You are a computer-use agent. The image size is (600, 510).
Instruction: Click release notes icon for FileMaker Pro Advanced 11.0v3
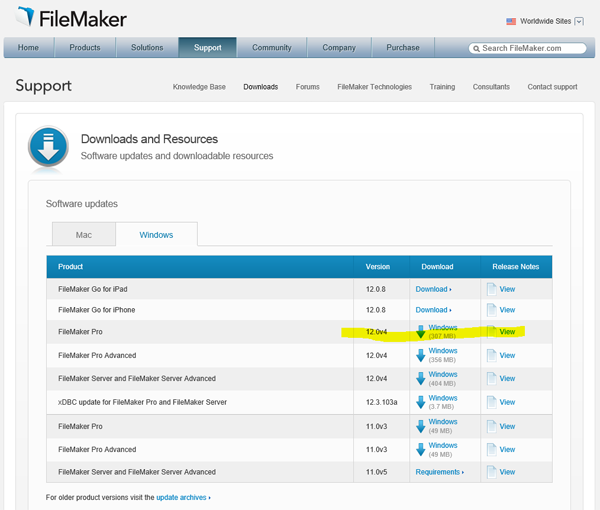pyautogui.click(x=491, y=449)
